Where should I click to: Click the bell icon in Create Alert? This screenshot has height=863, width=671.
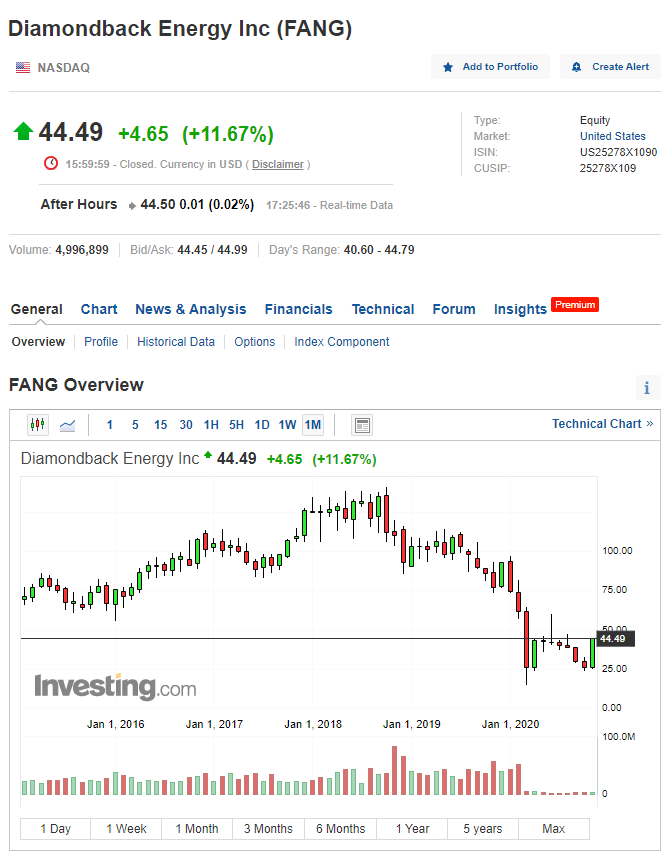pos(576,67)
